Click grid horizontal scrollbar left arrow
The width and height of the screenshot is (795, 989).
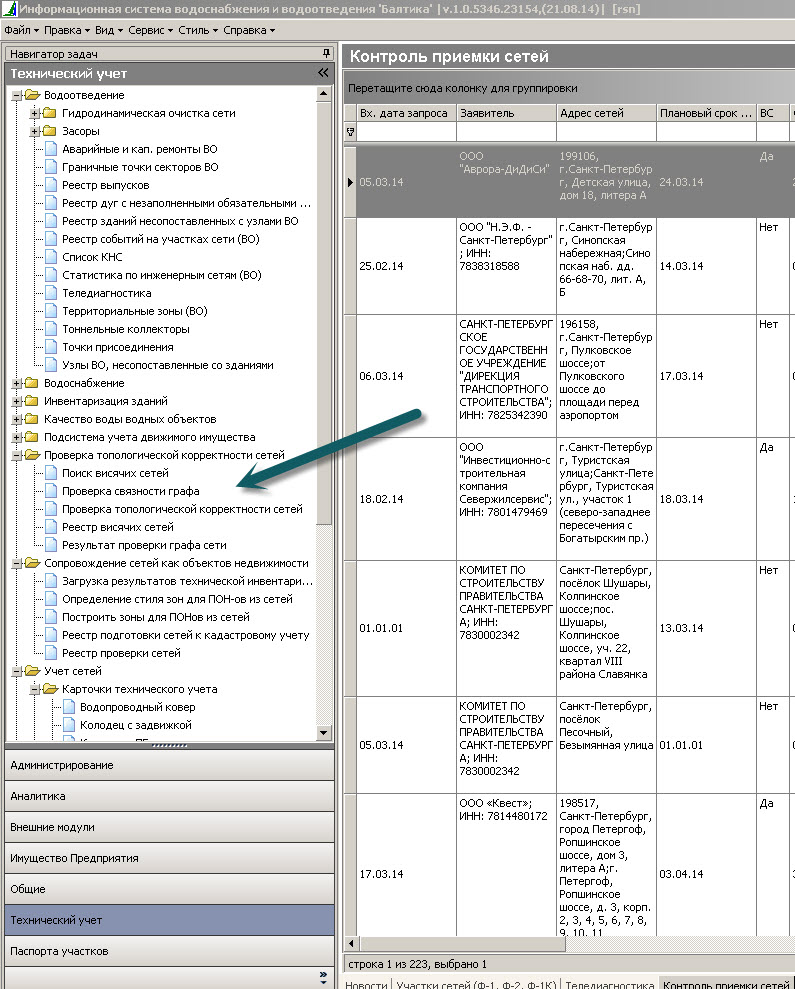pos(351,944)
